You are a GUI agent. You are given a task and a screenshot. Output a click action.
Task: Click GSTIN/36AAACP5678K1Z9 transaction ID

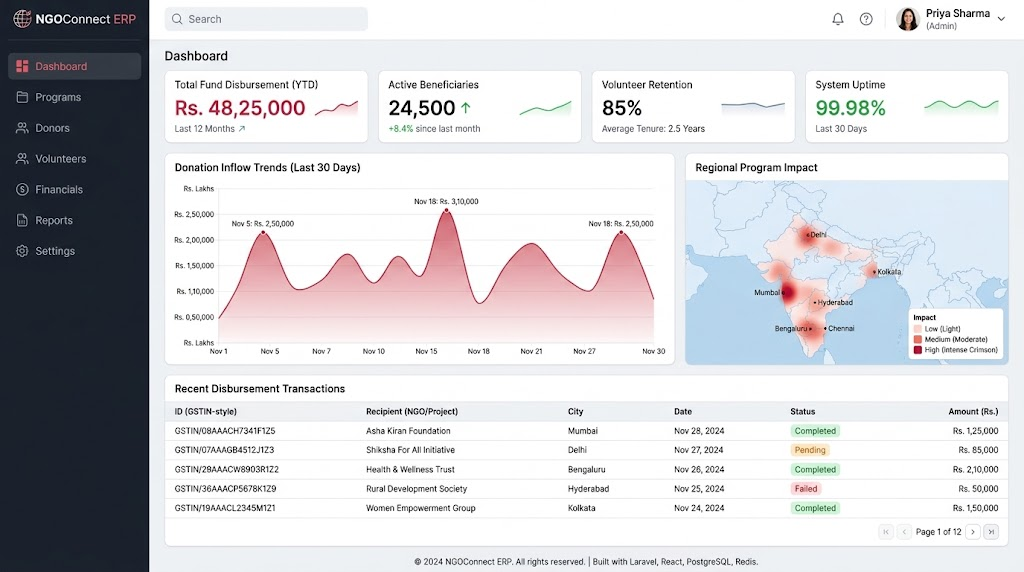[x=225, y=488]
